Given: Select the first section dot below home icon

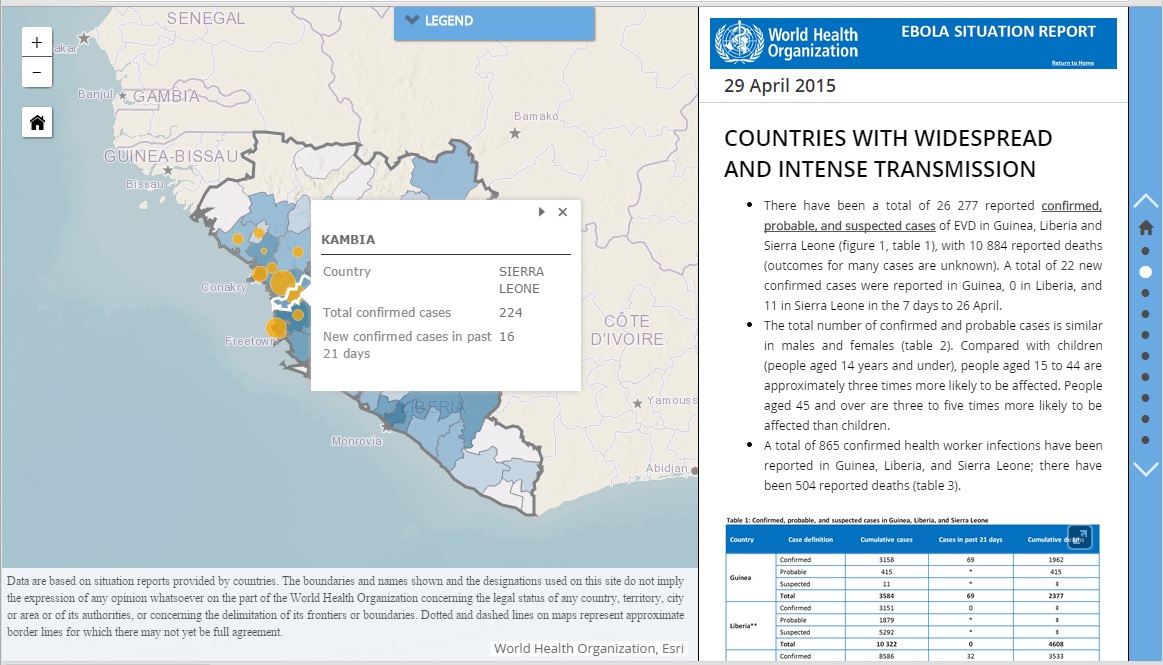Looking at the screenshot, I should 1146,251.
